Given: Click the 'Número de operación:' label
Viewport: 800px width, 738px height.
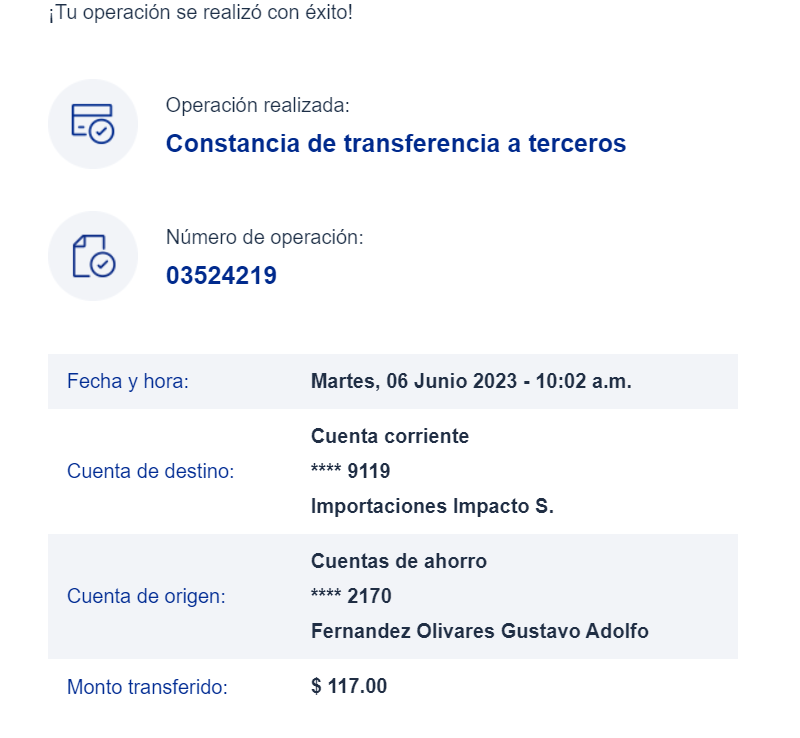Looking at the screenshot, I should (x=264, y=238).
